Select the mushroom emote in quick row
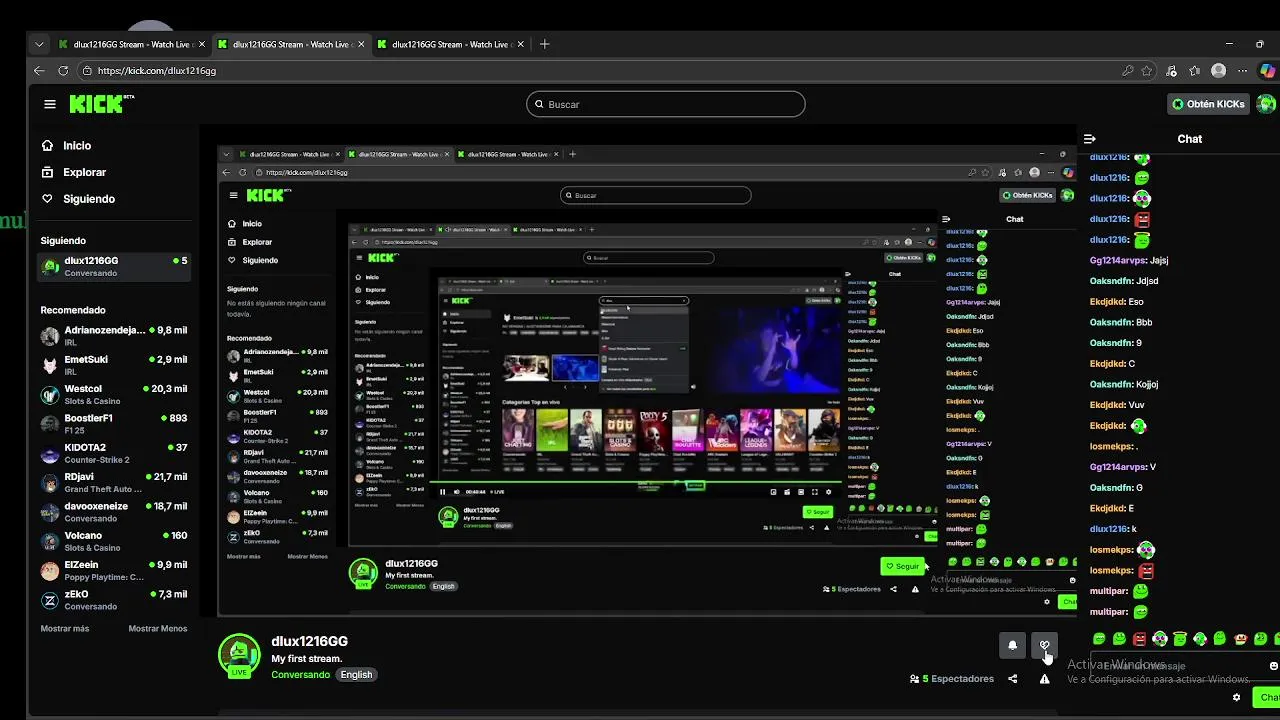The image size is (1280, 720). click(1240, 639)
